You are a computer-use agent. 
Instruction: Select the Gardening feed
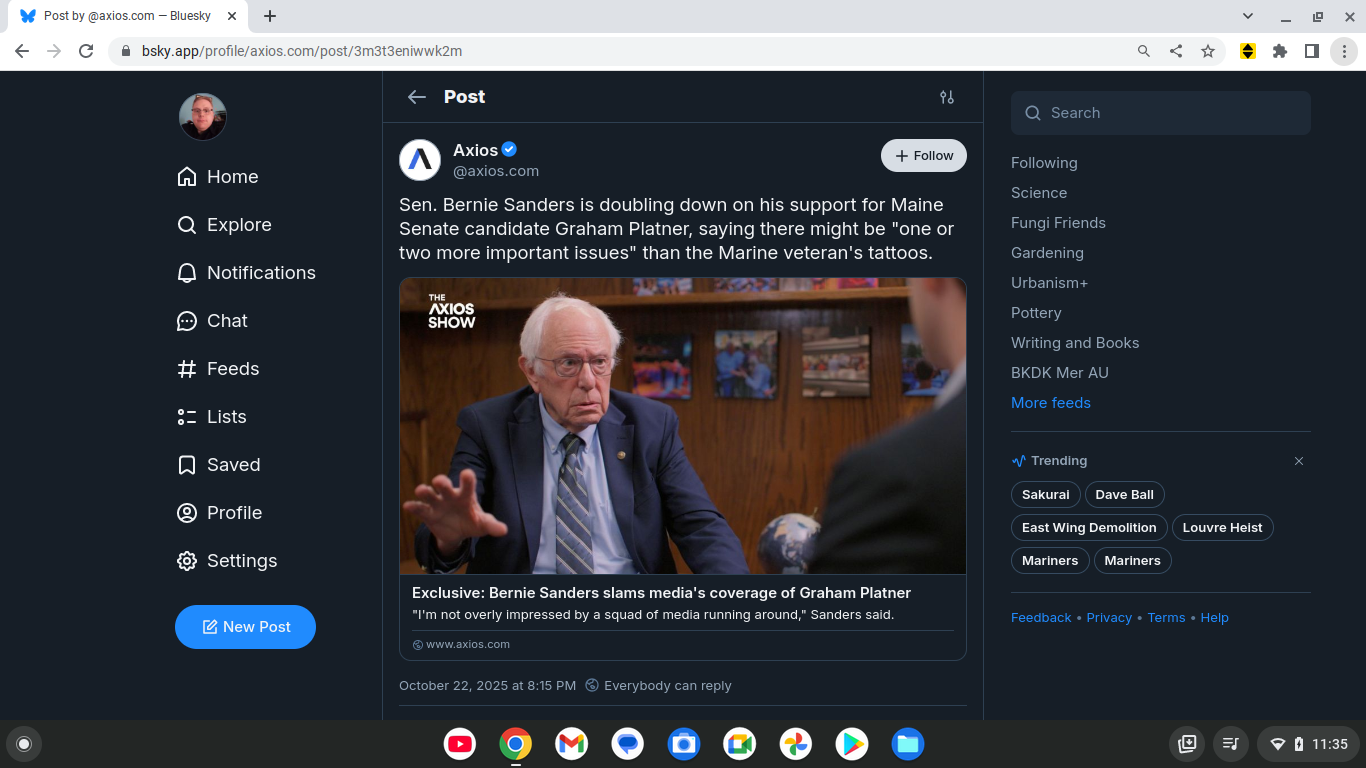[1047, 253]
